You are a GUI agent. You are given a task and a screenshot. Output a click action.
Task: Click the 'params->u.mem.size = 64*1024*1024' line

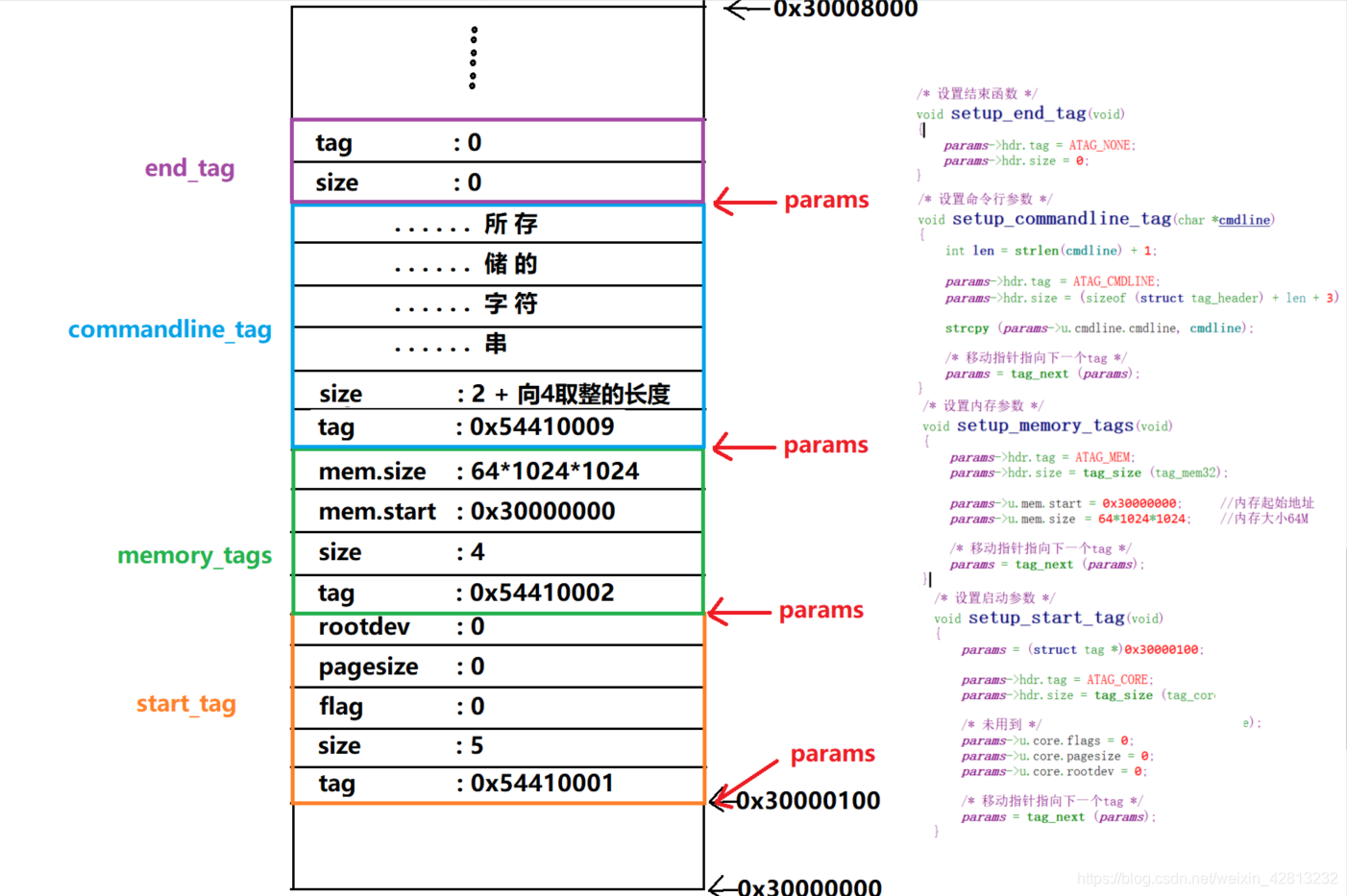[1070, 519]
